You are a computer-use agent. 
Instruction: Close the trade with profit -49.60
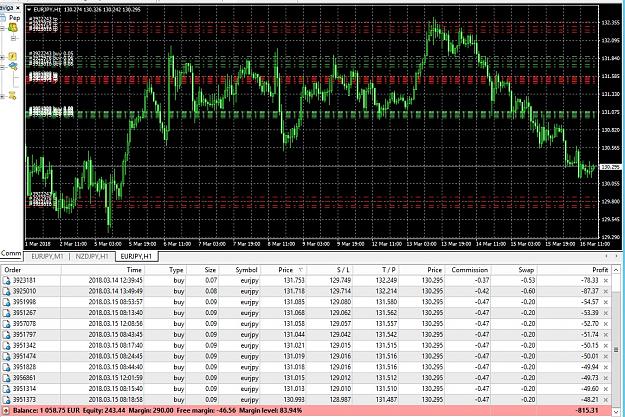605,389
